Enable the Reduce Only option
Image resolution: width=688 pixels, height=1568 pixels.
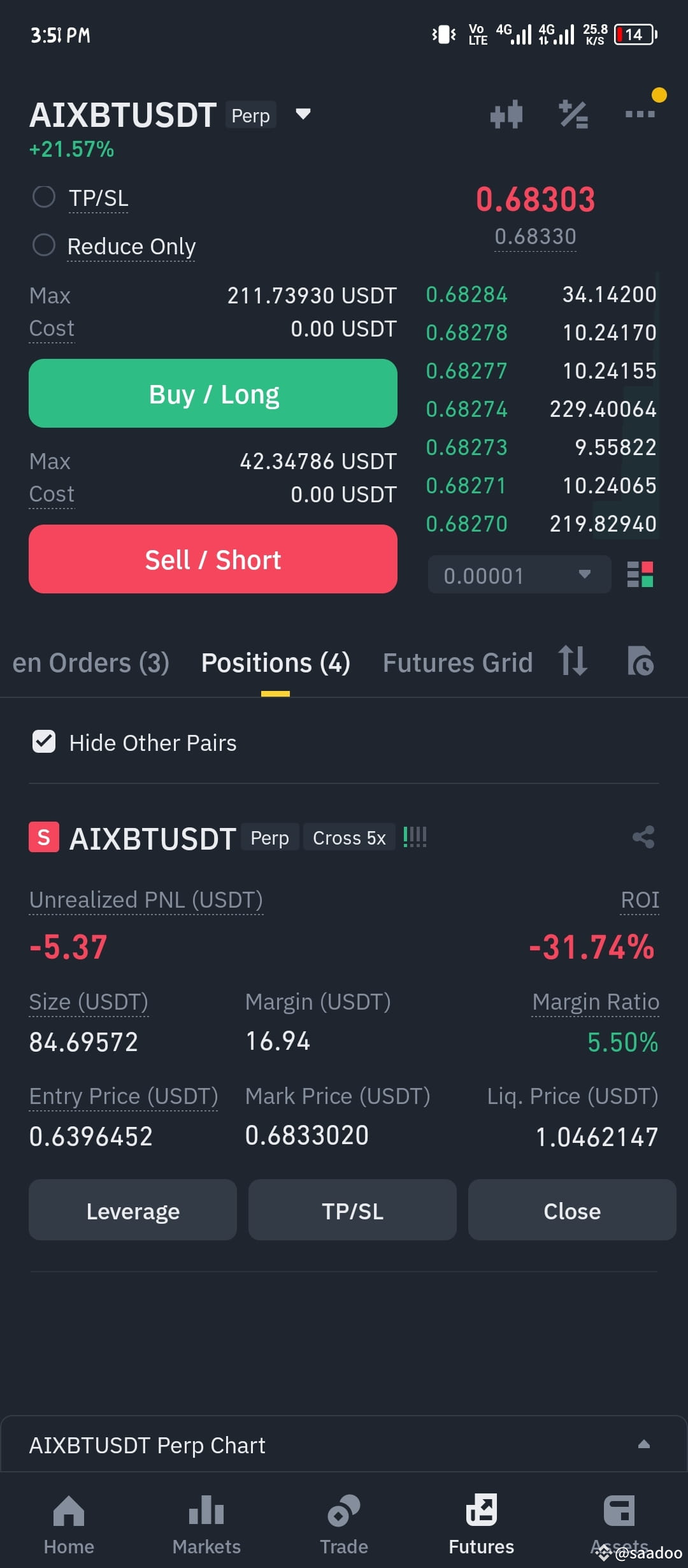click(x=44, y=245)
